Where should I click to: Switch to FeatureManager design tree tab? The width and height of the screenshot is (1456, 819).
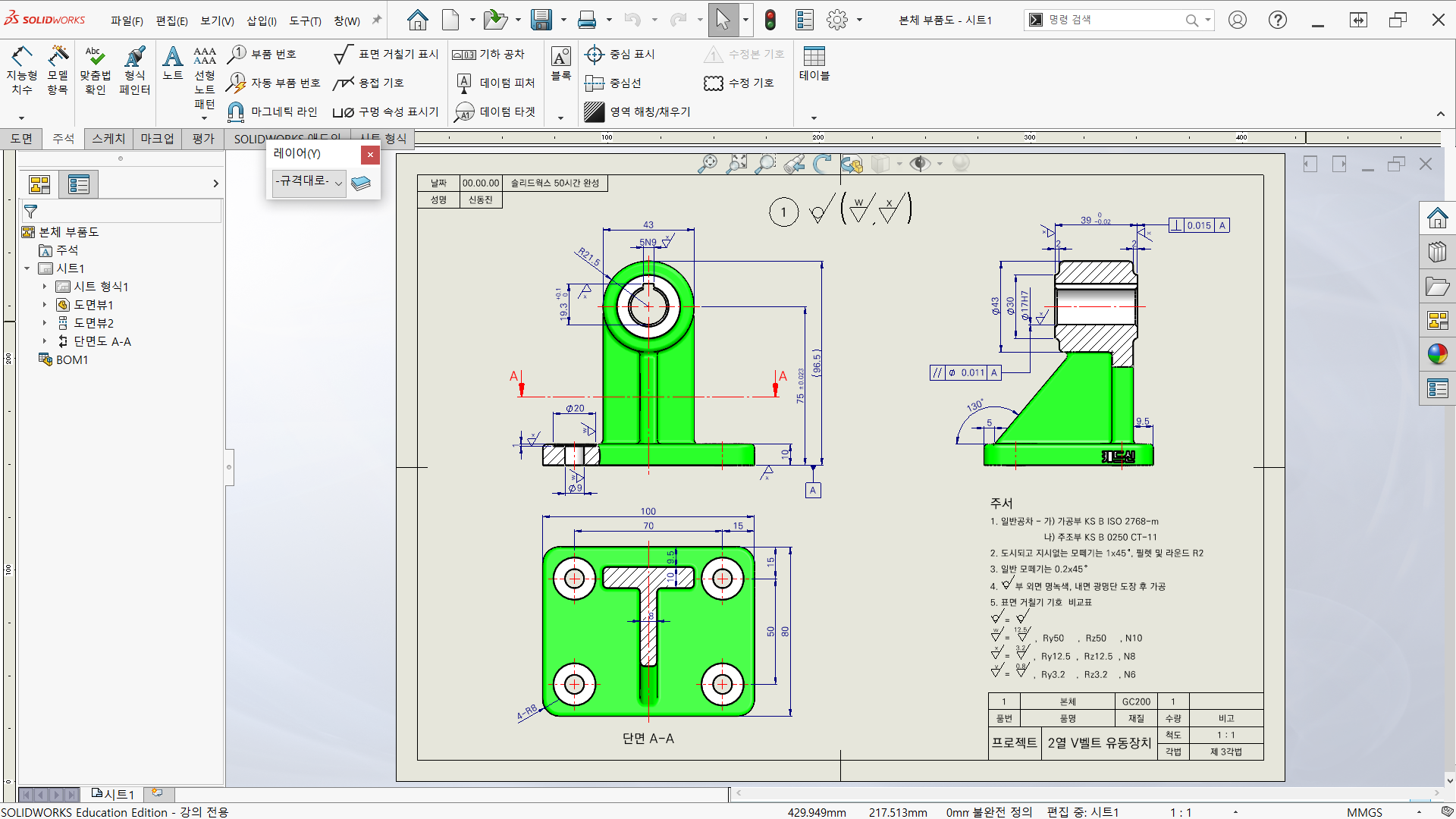(39, 184)
